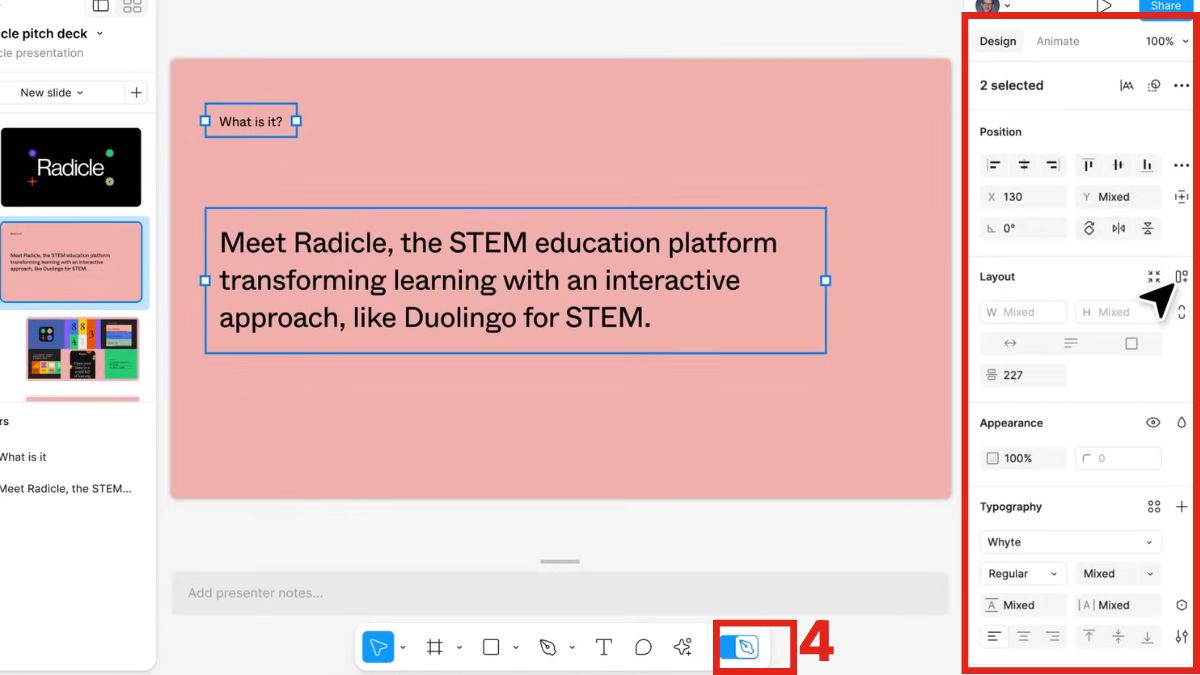Click the plus icon in Typography header
The image size is (1200, 675).
click(1181, 507)
